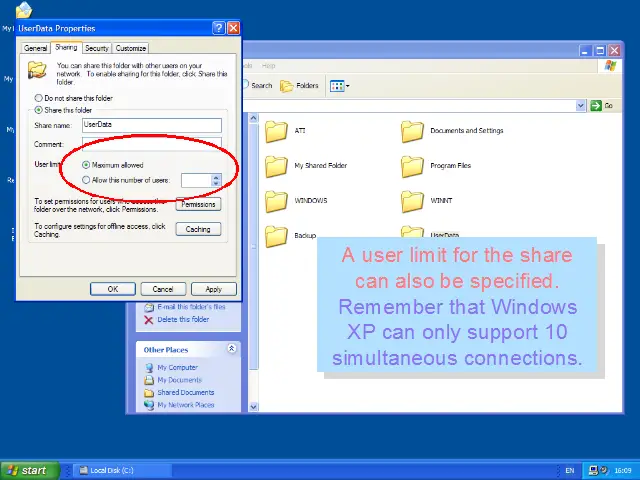Click the 16:09 taskbar clock
Screen dimensions: 640x480
click(623, 471)
